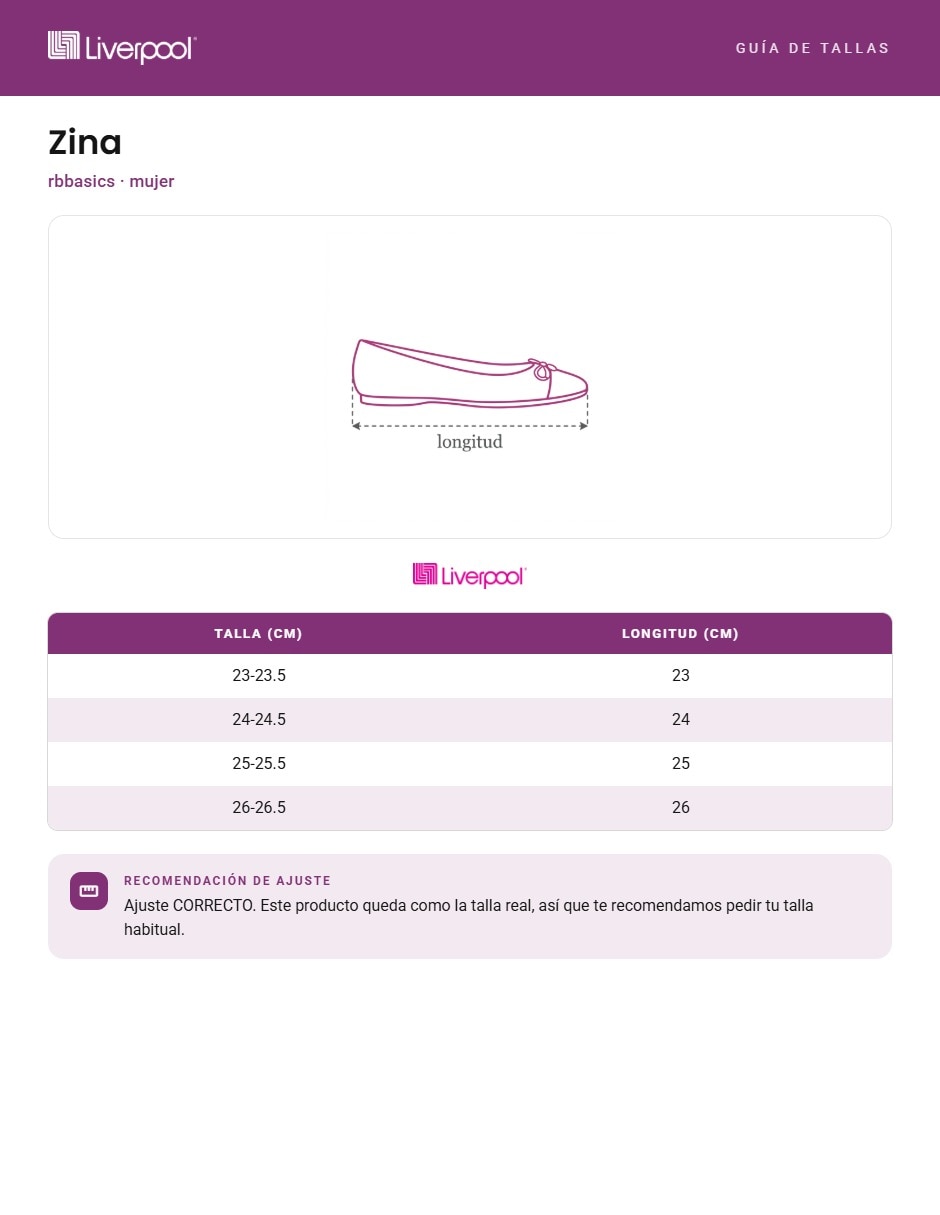Select the 24-24.5 size row

point(470,720)
